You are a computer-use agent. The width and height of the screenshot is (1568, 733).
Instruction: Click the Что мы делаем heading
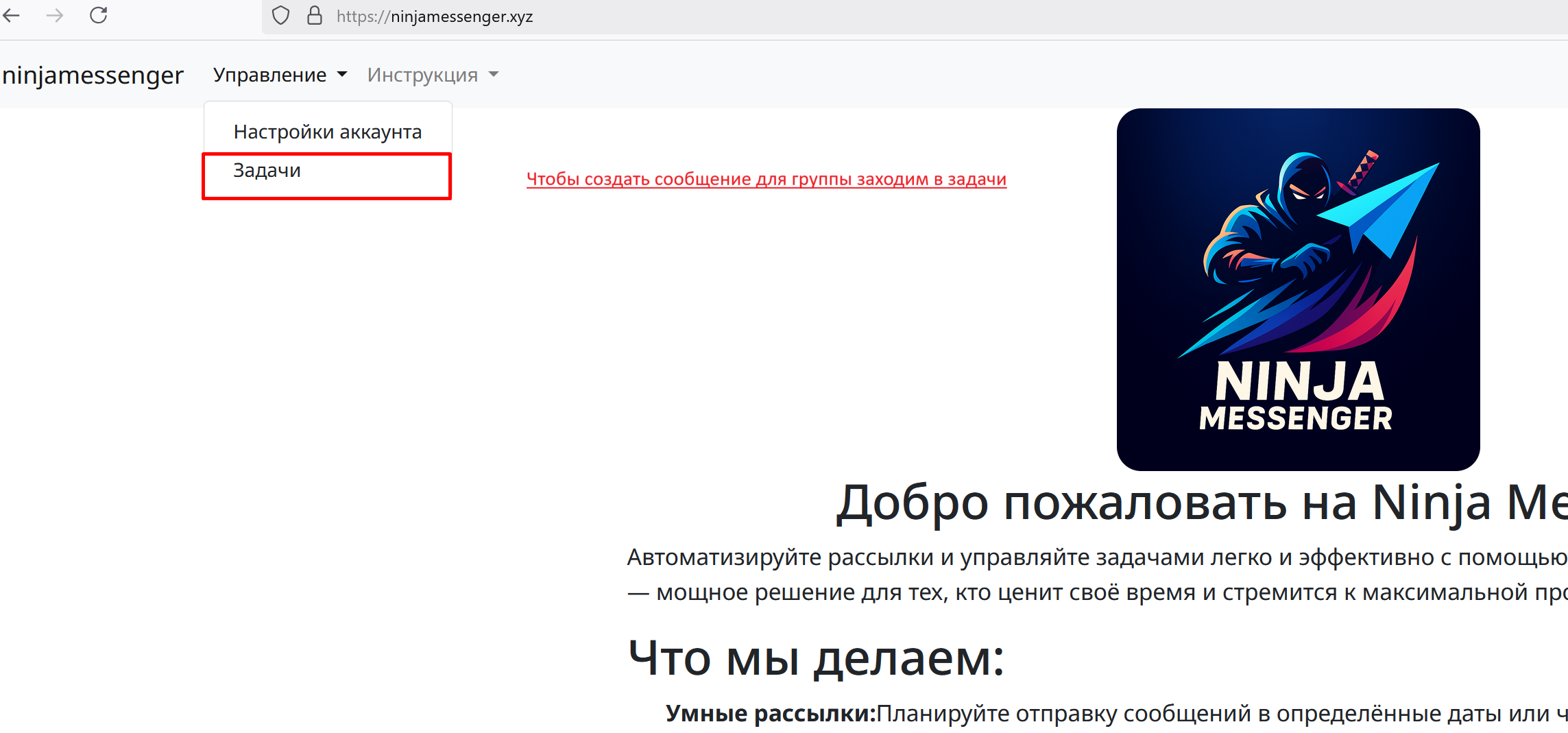pyautogui.click(x=816, y=658)
